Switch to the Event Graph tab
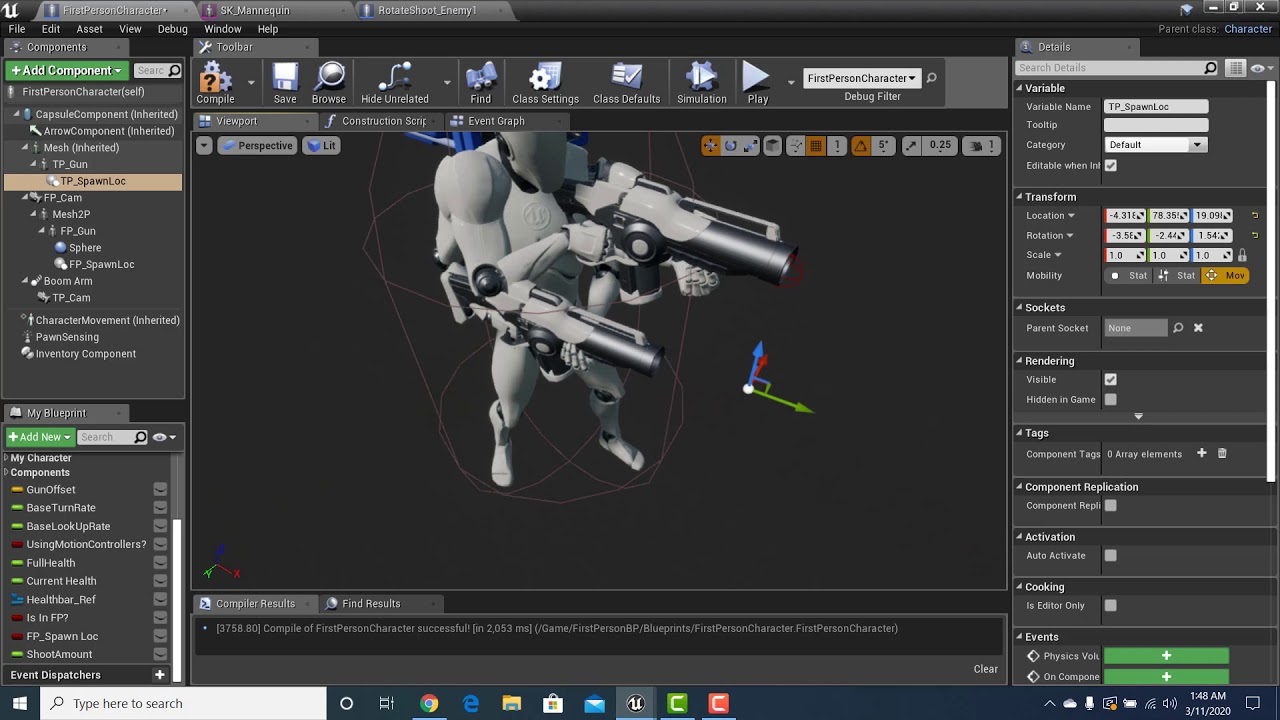1280x720 pixels. (496, 121)
